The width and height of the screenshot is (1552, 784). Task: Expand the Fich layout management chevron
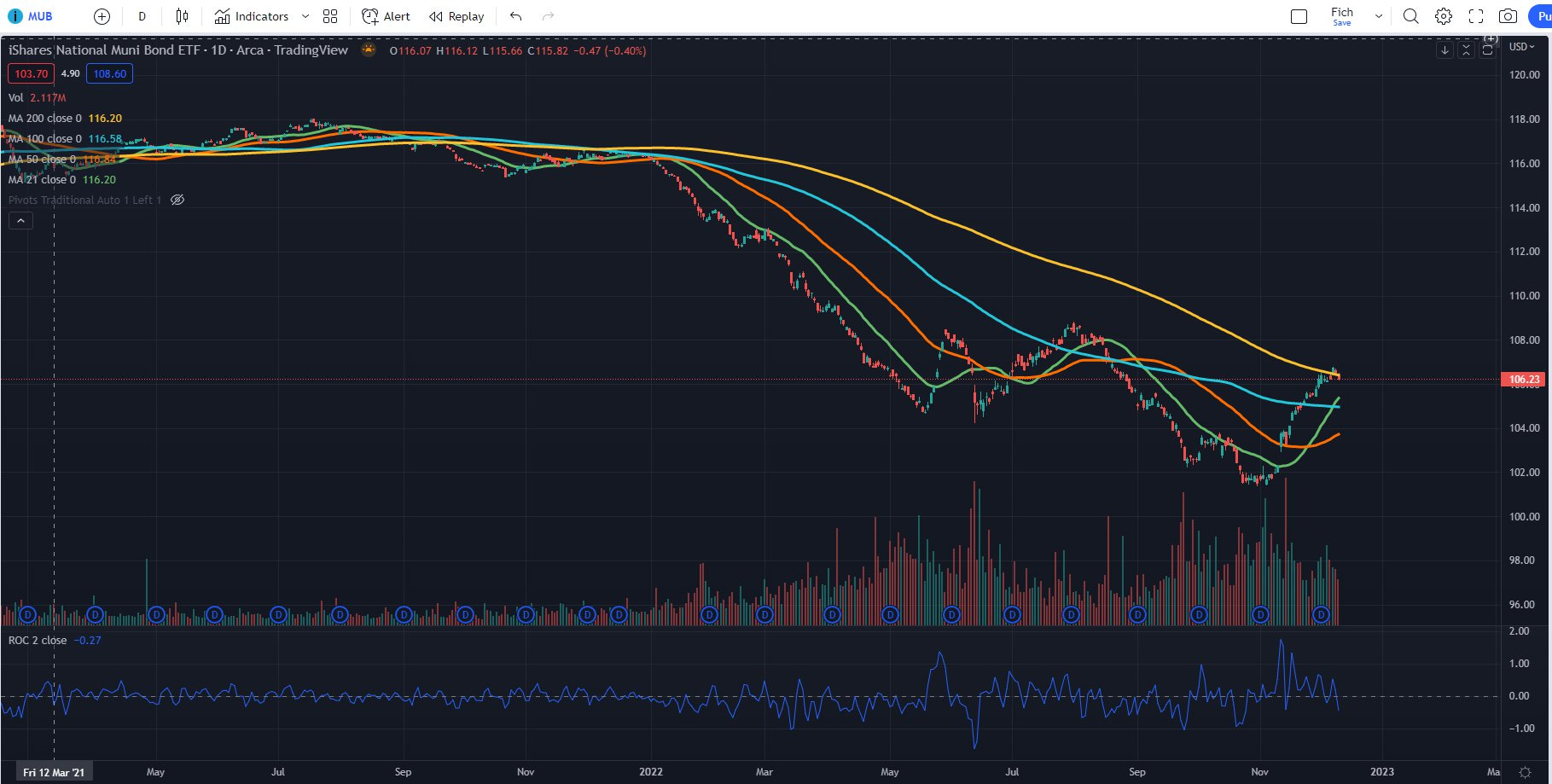(x=1378, y=16)
